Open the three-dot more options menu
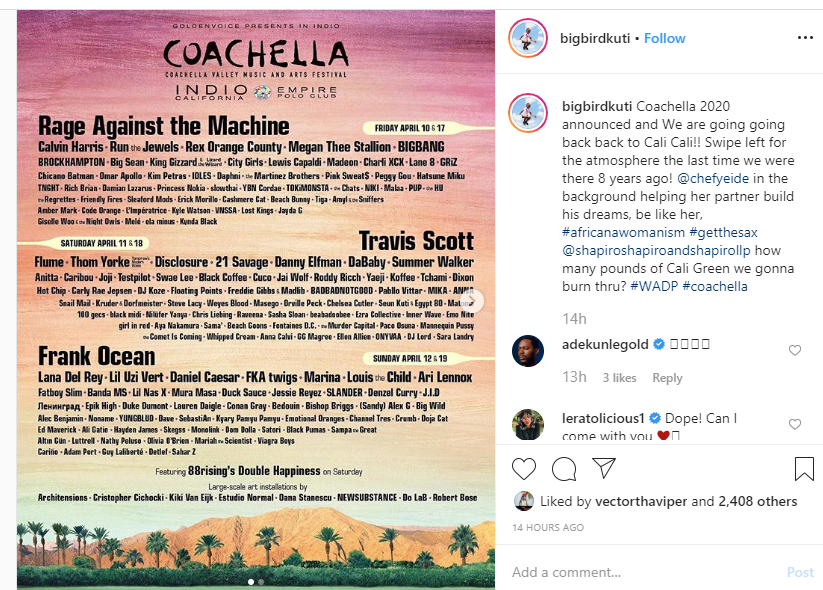This screenshot has height=590, width=823. [x=805, y=38]
